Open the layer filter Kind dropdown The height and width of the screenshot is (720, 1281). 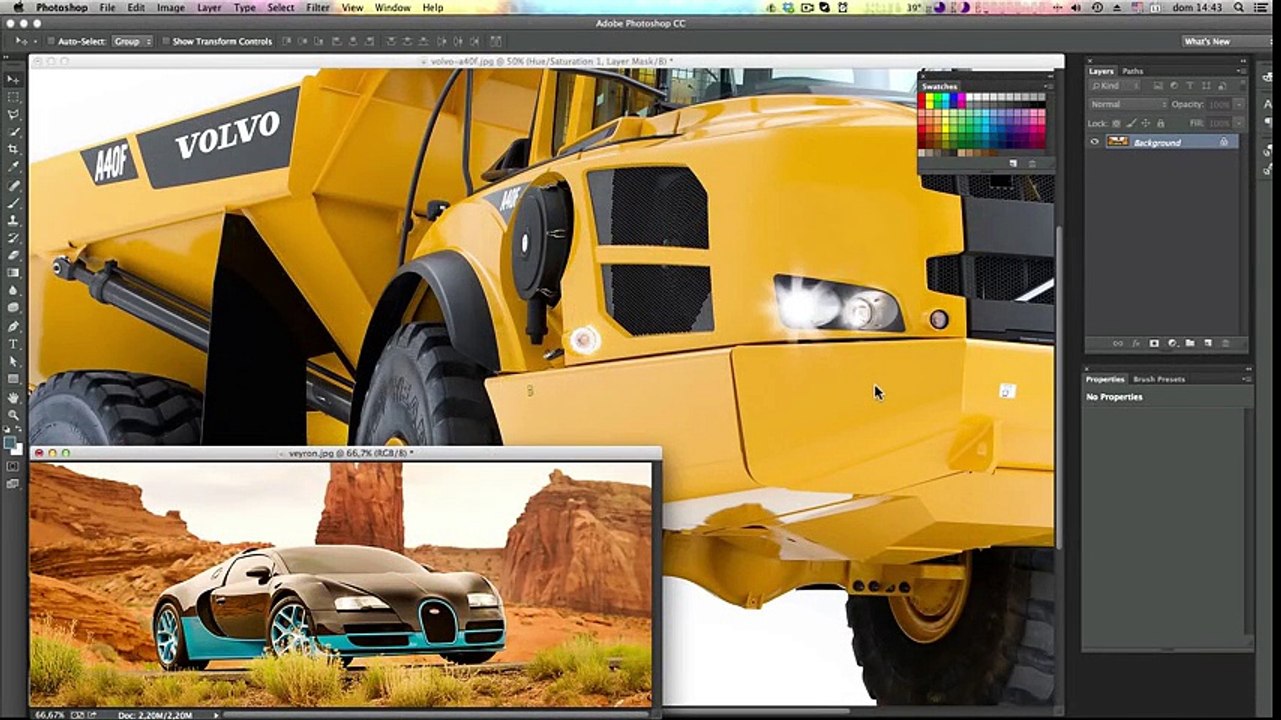(x=1116, y=86)
